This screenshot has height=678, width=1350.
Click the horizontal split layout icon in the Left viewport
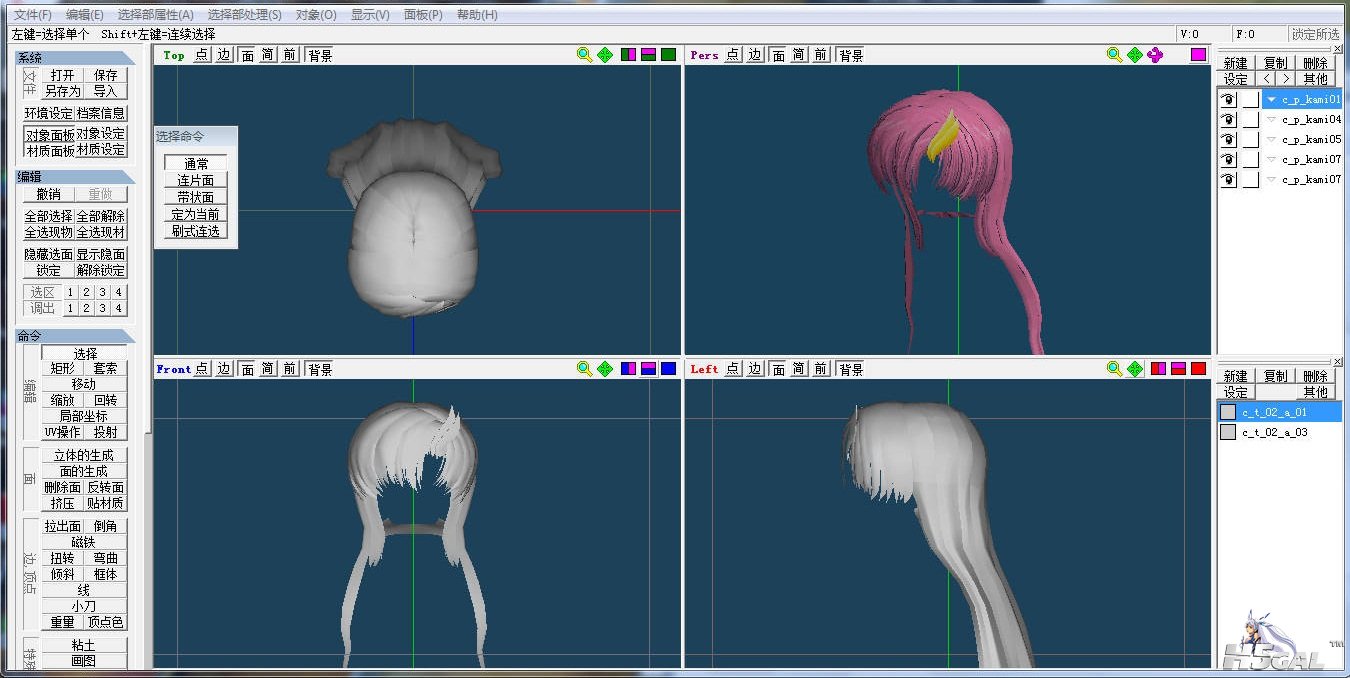coord(1178,369)
